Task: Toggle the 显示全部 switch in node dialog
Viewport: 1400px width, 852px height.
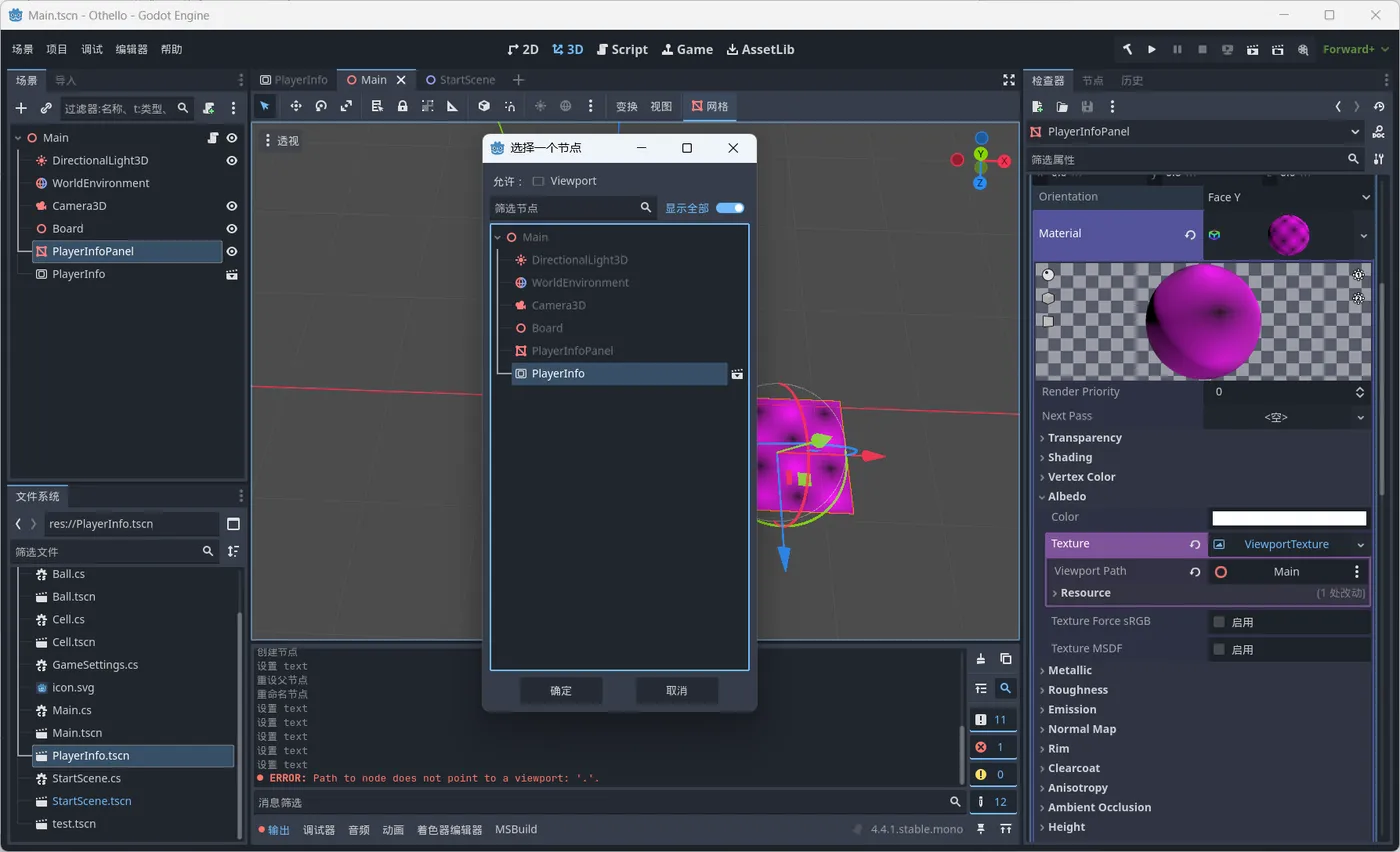Action: click(x=730, y=208)
